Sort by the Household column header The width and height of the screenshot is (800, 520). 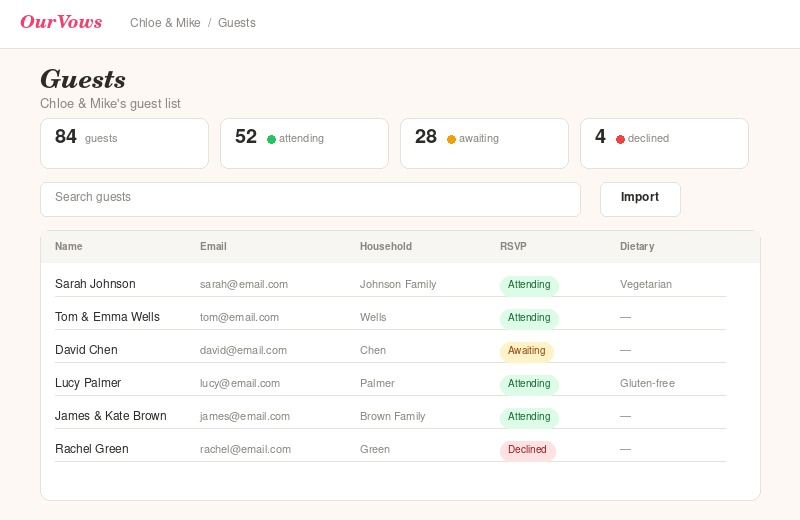pos(386,246)
